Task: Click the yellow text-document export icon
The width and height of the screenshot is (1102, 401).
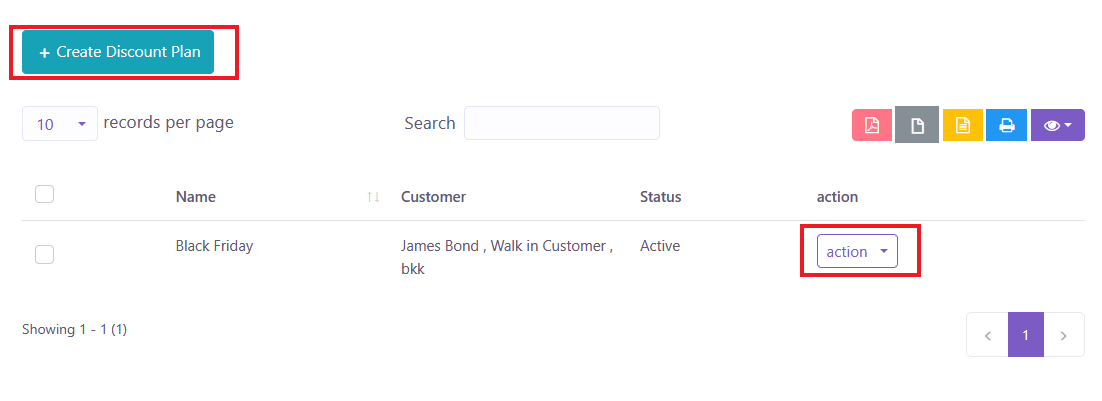Action: click(963, 125)
